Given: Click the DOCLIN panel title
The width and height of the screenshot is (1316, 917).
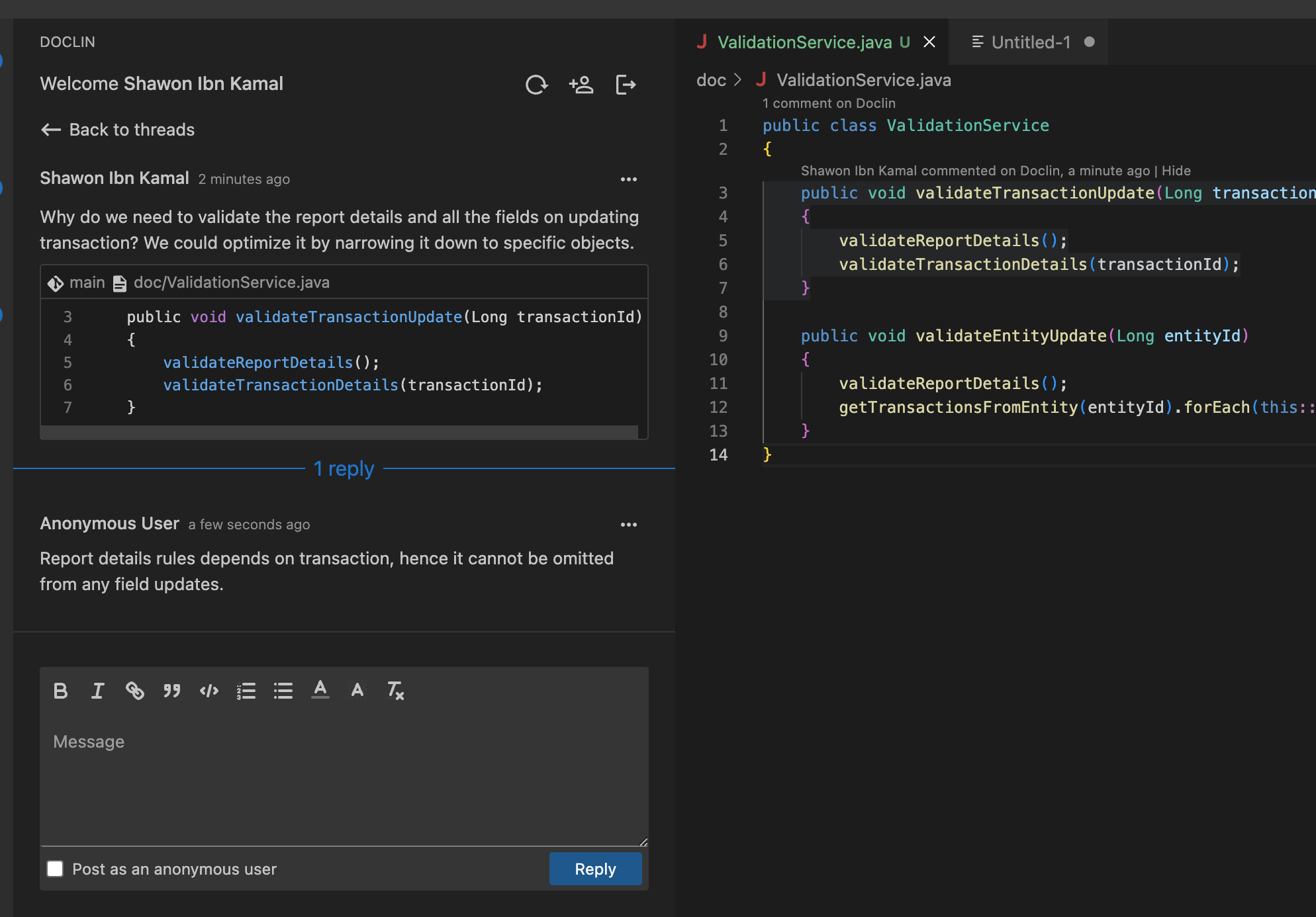Looking at the screenshot, I should click(68, 42).
